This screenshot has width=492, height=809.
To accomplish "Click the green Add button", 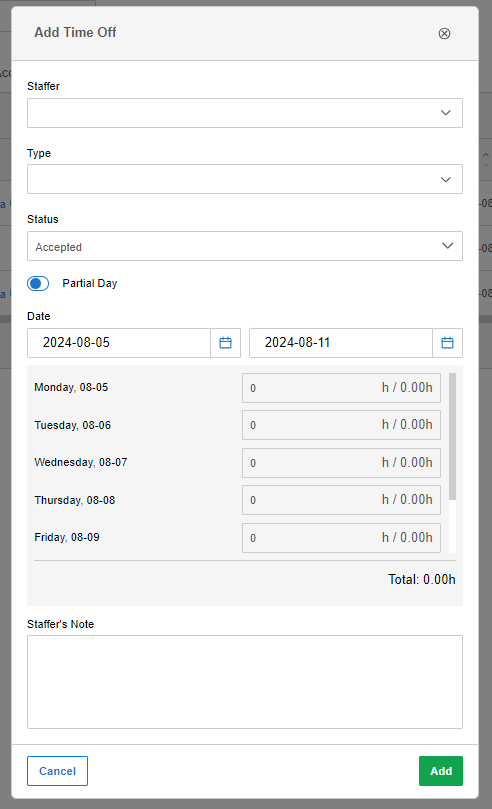I will 441,771.
